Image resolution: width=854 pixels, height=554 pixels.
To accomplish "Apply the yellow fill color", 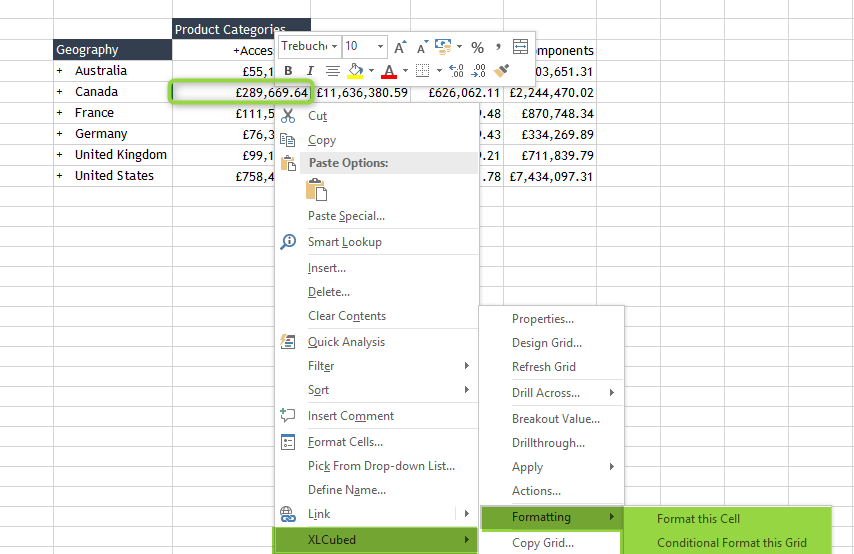I will click(x=355, y=71).
